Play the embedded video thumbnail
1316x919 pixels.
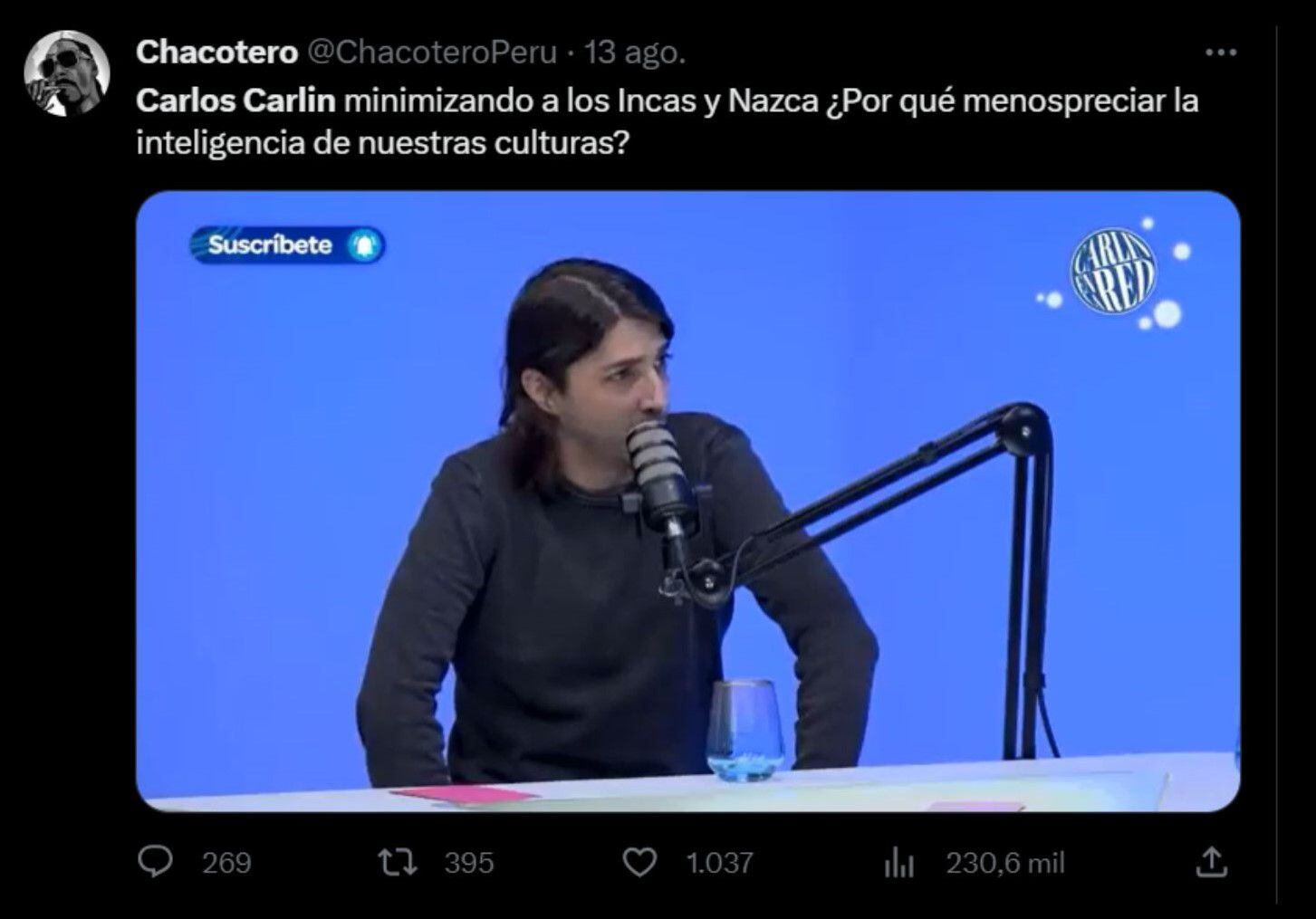click(687, 501)
